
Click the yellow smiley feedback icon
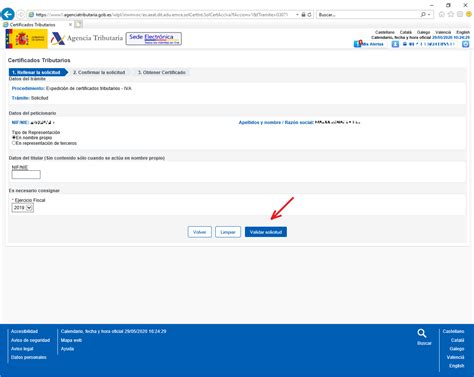[469, 14]
